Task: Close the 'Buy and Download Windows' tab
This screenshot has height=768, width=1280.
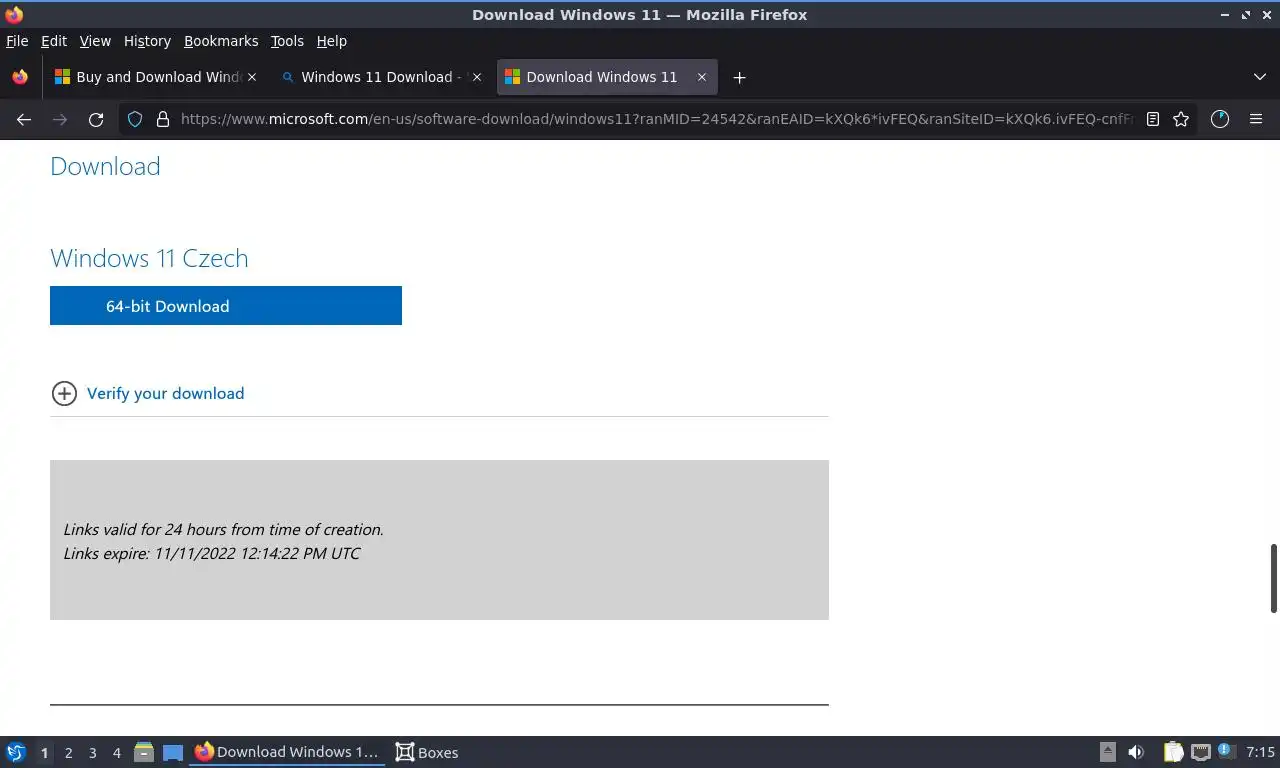Action: [251, 77]
